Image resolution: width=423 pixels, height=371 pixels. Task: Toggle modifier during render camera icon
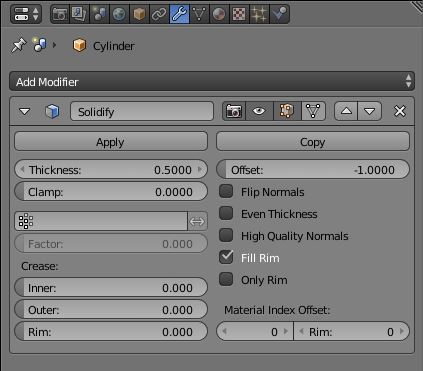[234, 111]
